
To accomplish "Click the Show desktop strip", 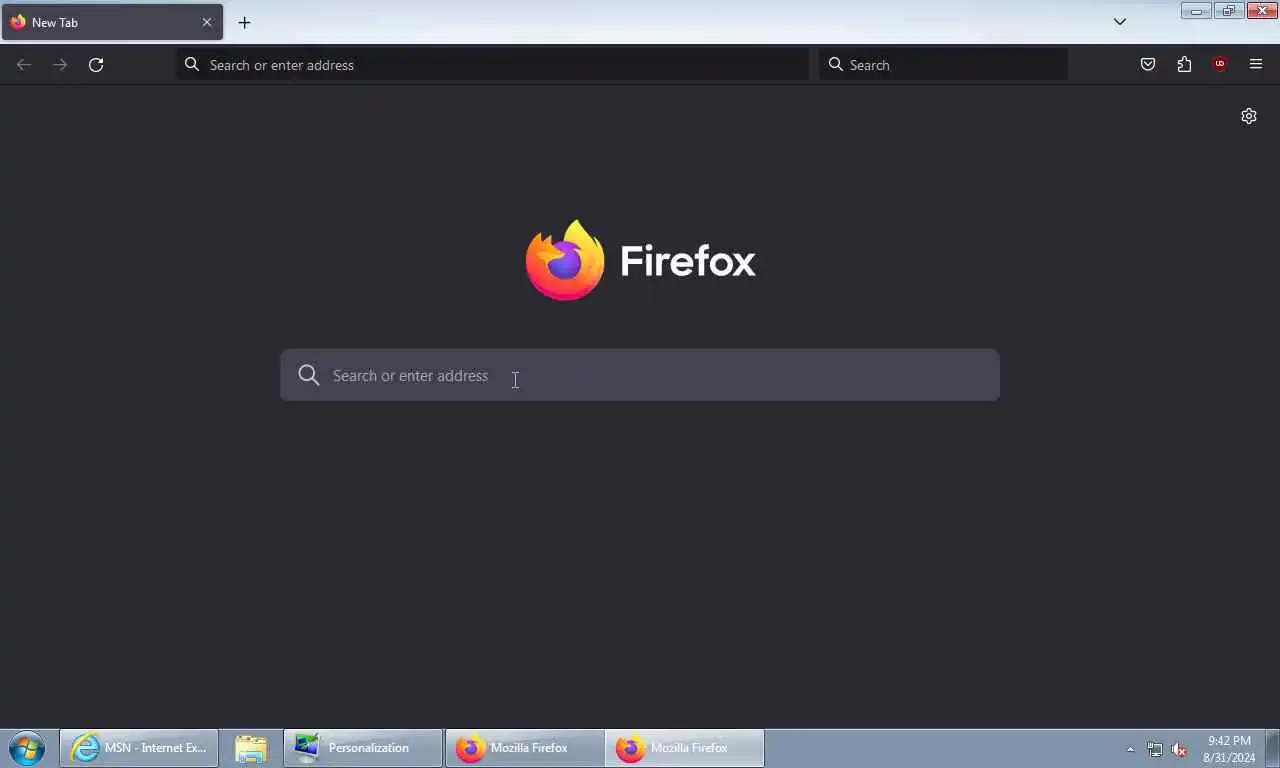I will 1272,748.
